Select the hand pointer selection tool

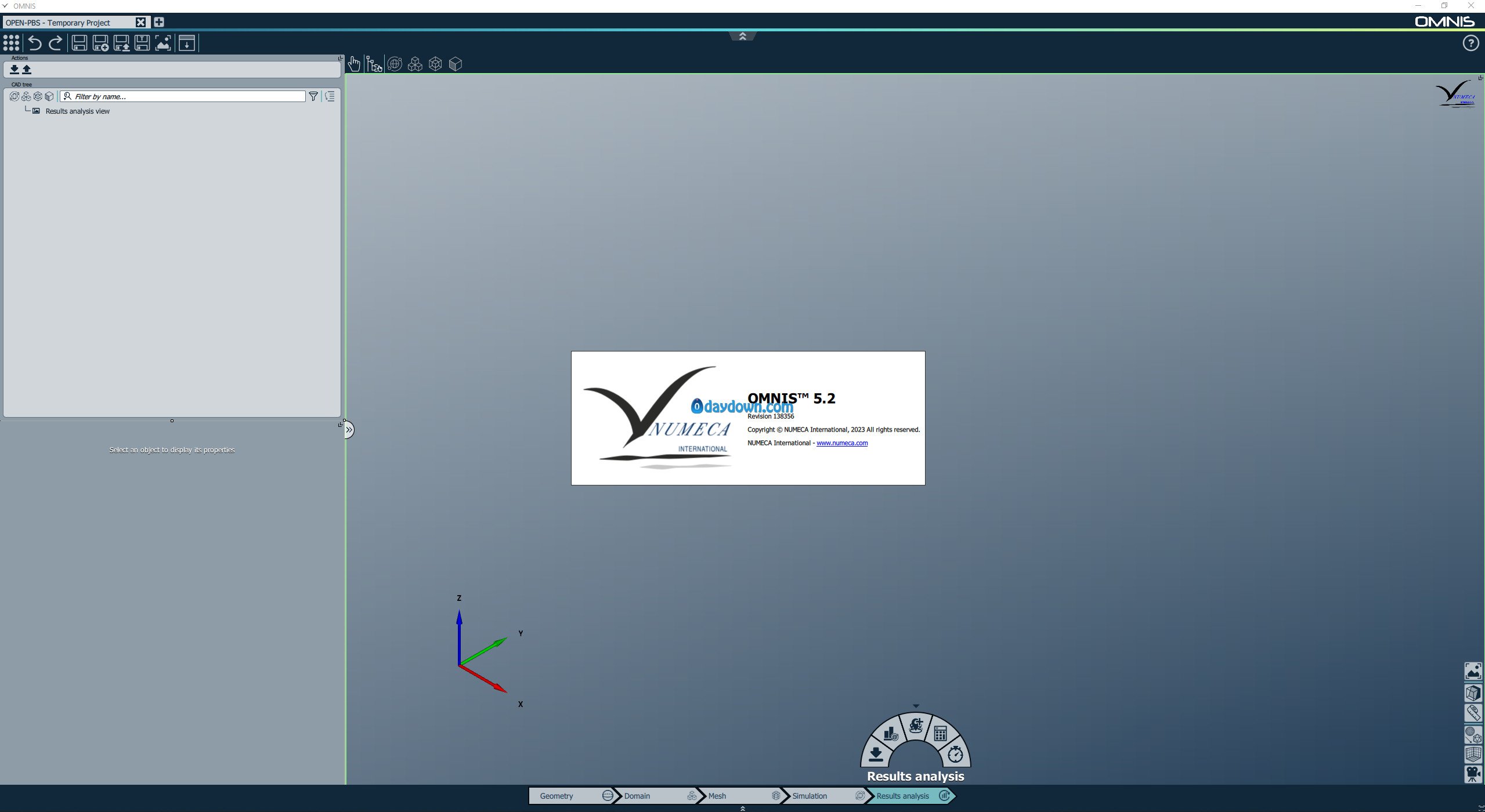[x=354, y=64]
